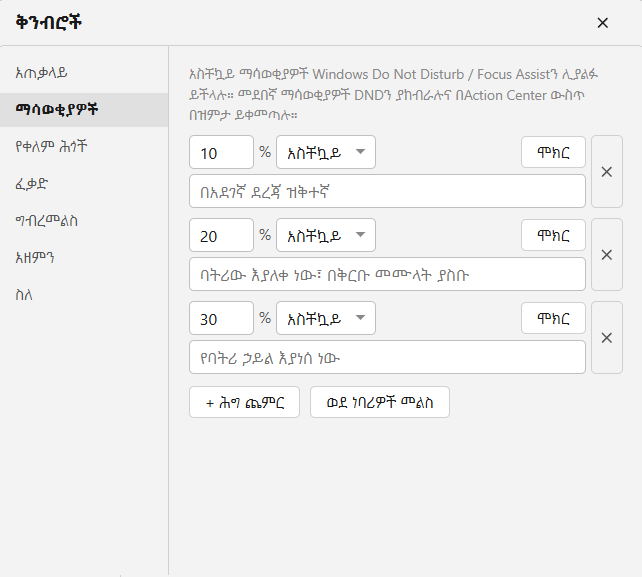Close the ቅንብሮች settings window

click(602, 23)
